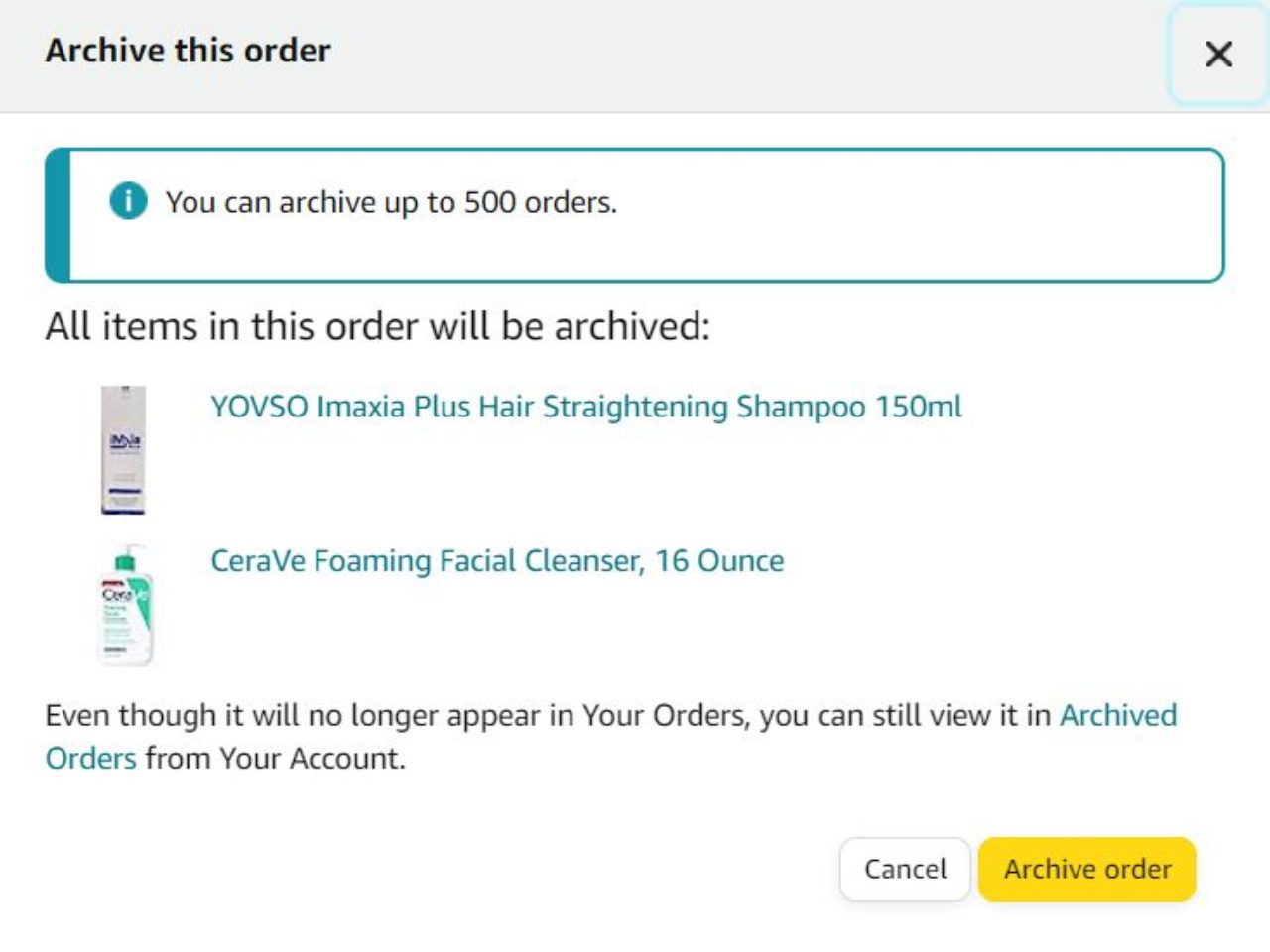Click the YOVSO shampoo product thumbnail
The width and height of the screenshot is (1270, 952).
point(123,448)
